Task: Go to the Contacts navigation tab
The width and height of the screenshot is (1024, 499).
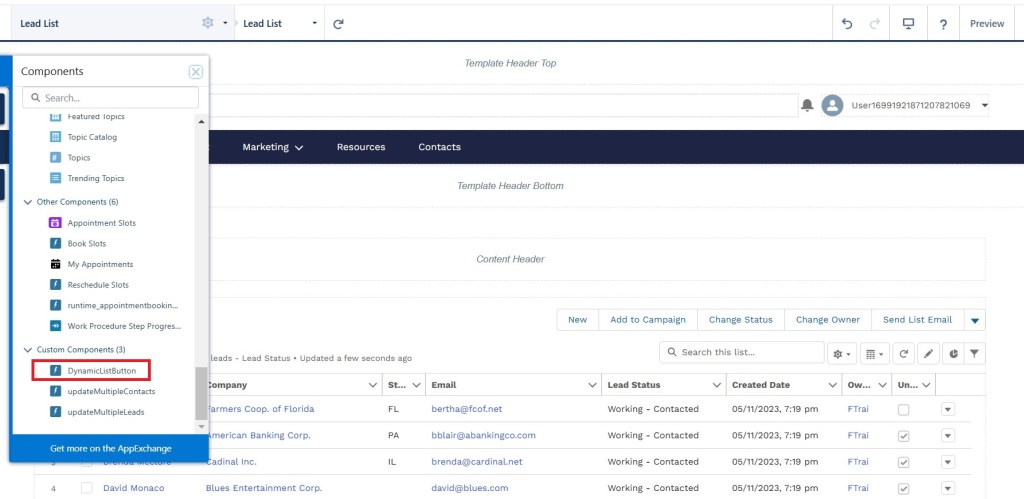Action: (x=439, y=147)
